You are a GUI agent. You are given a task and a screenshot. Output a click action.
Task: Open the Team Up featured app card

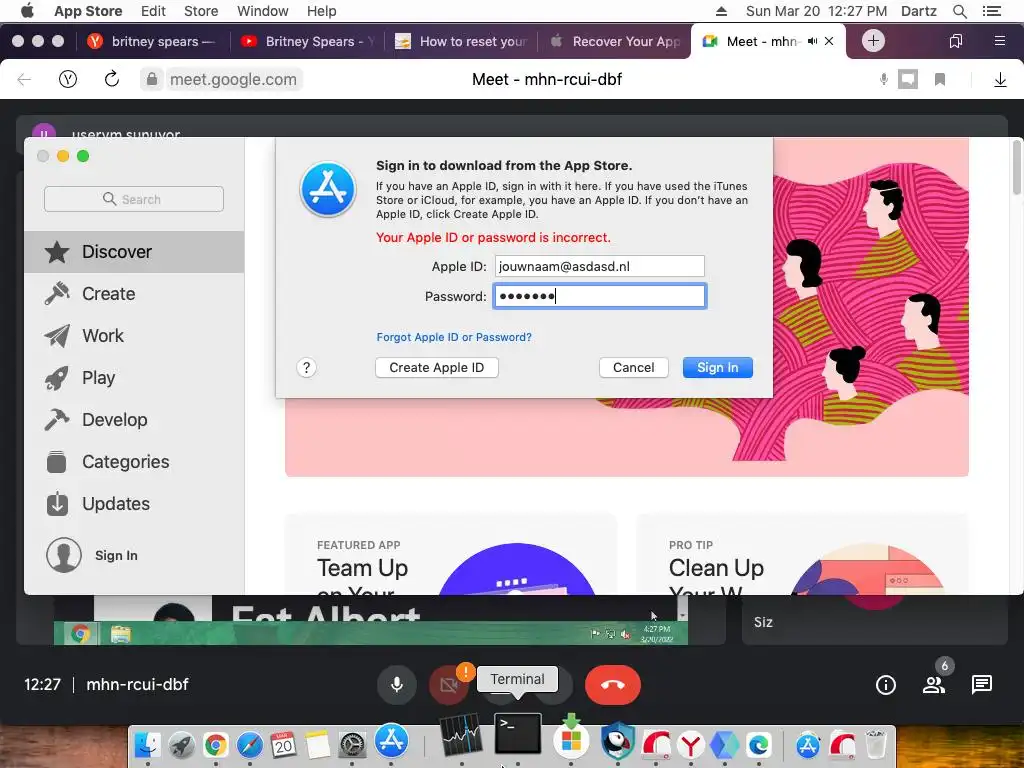coord(451,554)
